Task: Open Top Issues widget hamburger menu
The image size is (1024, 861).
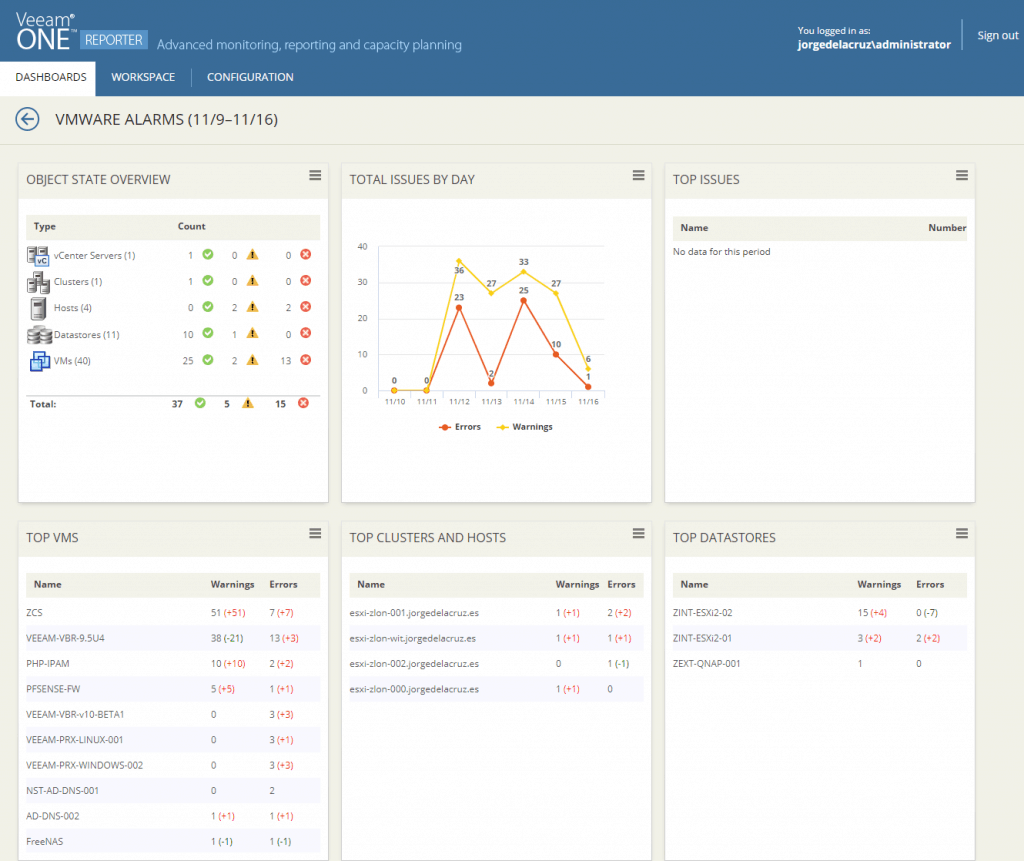Action: pos(962,176)
